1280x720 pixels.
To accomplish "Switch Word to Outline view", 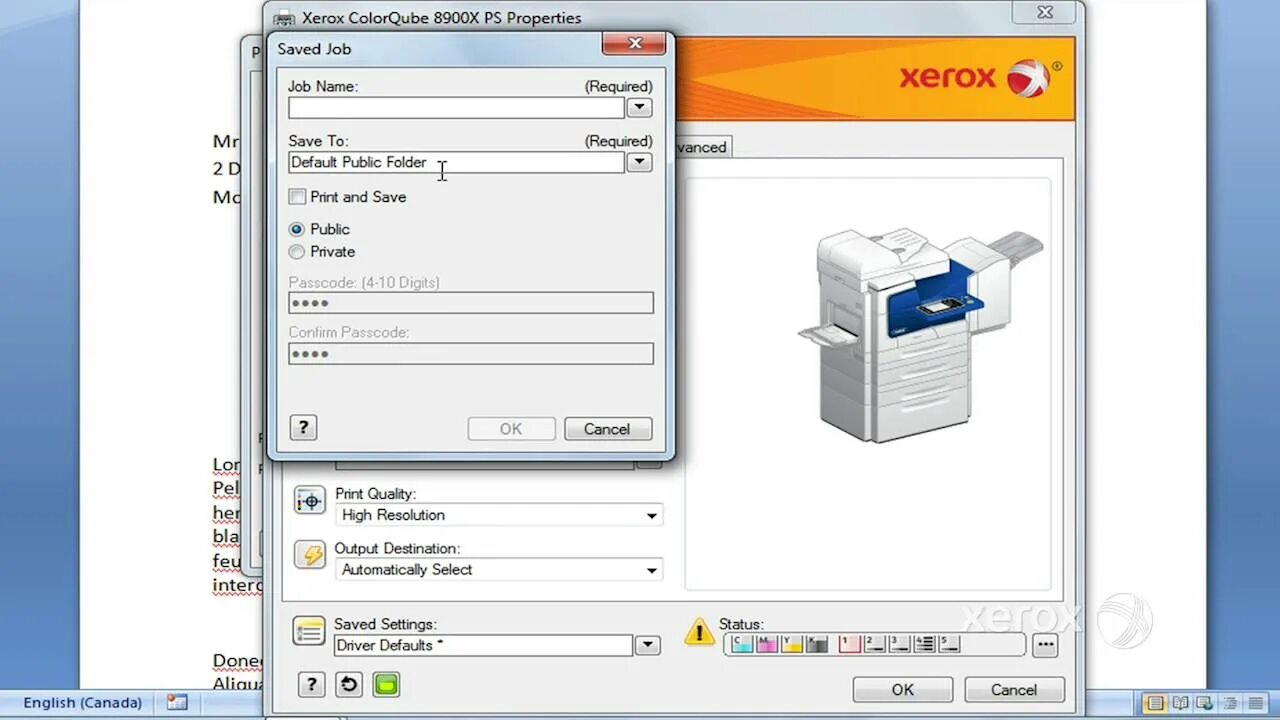I will coord(1230,703).
